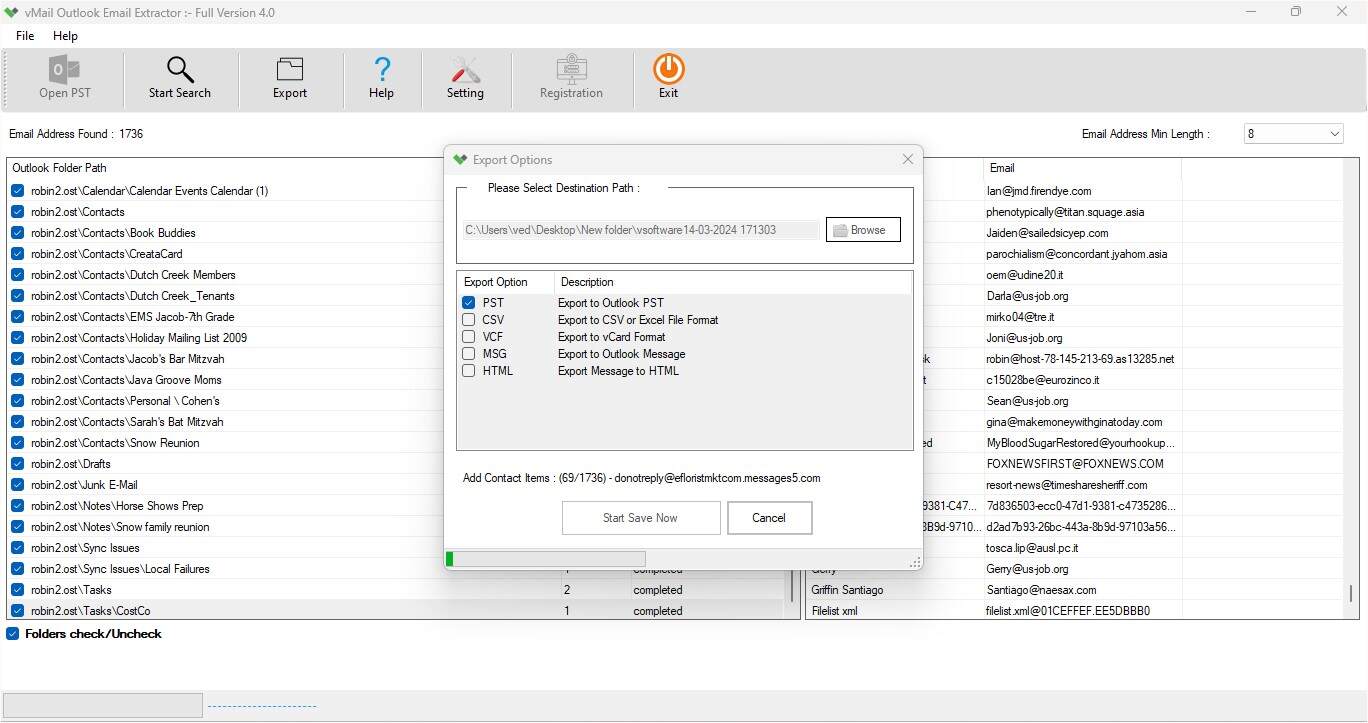Screen dimensions: 1368x723
Task: Click the Email column header
Action: [1002, 168]
